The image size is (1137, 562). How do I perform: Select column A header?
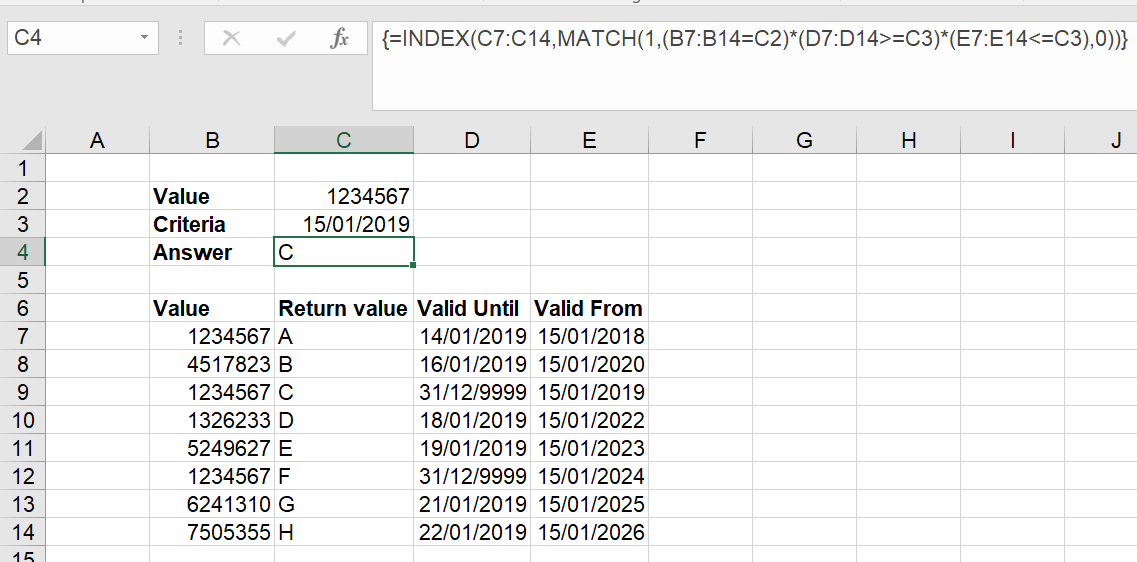point(98,140)
